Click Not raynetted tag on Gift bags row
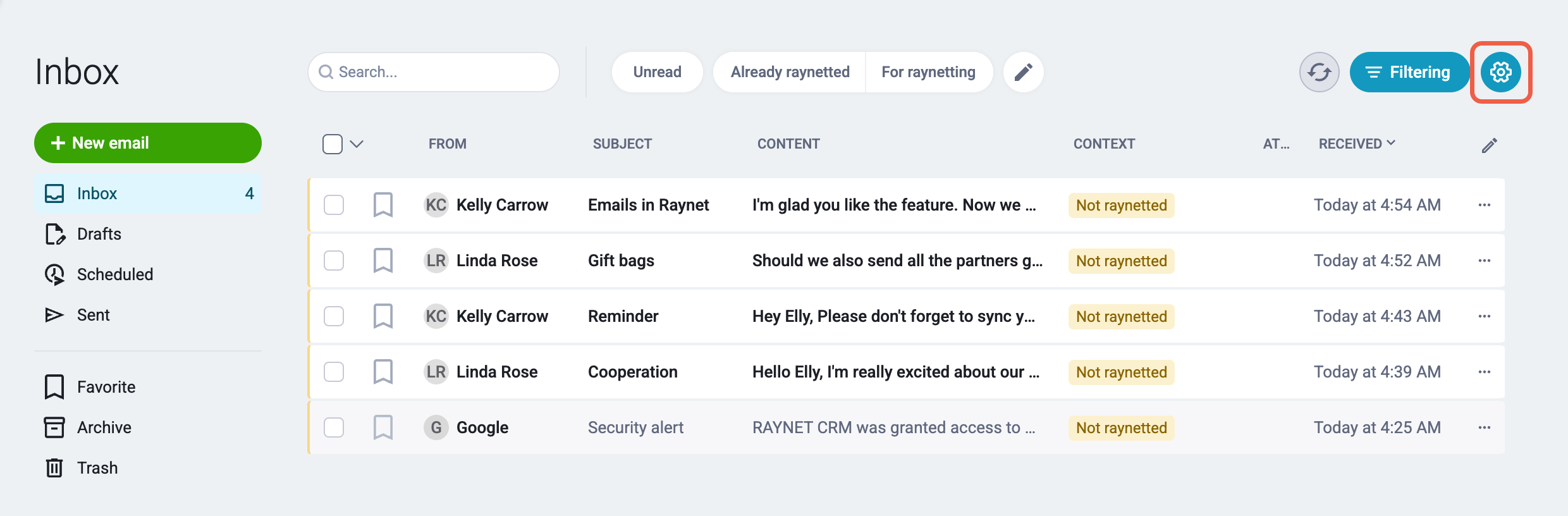Viewport: 1568px width, 516px height. 1122,261
